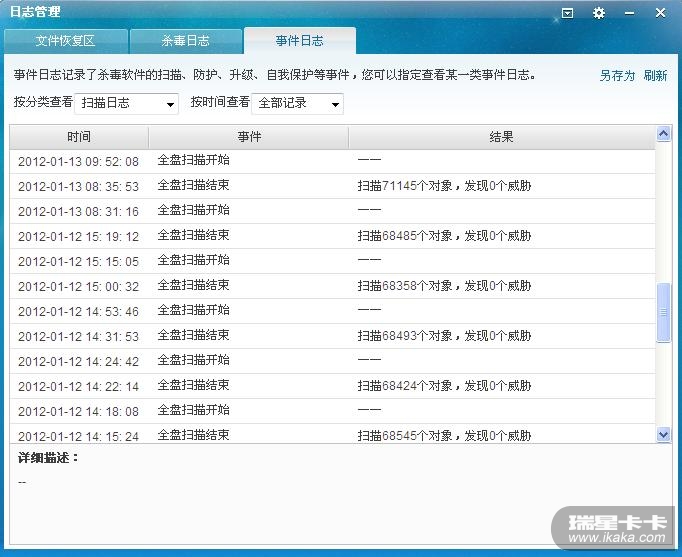Switch to the 文件恢复区 tab

66,41
